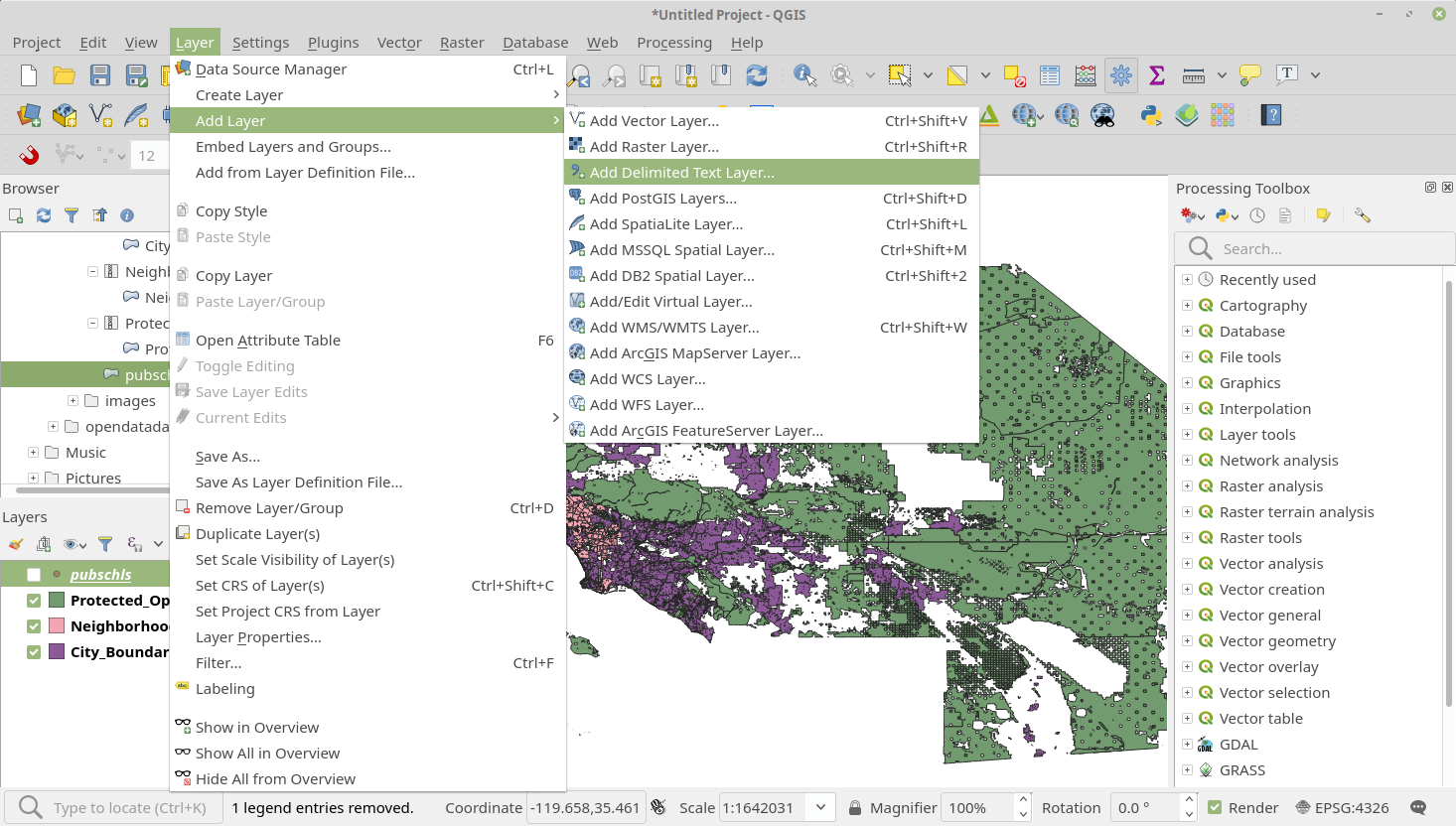Expand the Cartography group in Processing Toolbox
1456x826 pixels.
point(1187,306)
